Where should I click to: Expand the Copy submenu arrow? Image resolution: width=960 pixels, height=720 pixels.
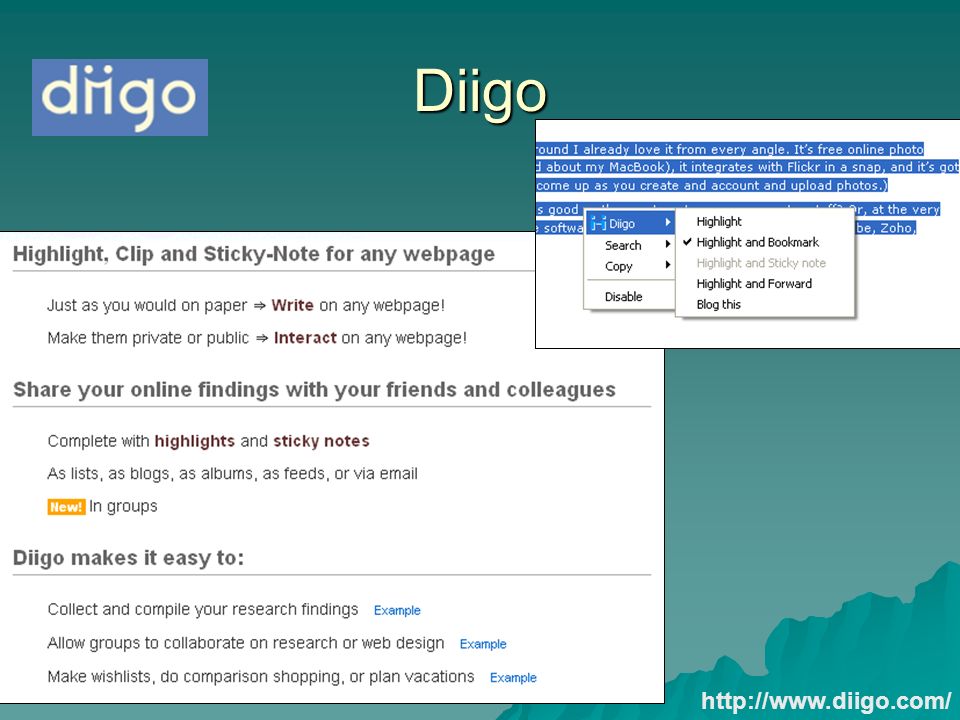[x=668, y=266]
